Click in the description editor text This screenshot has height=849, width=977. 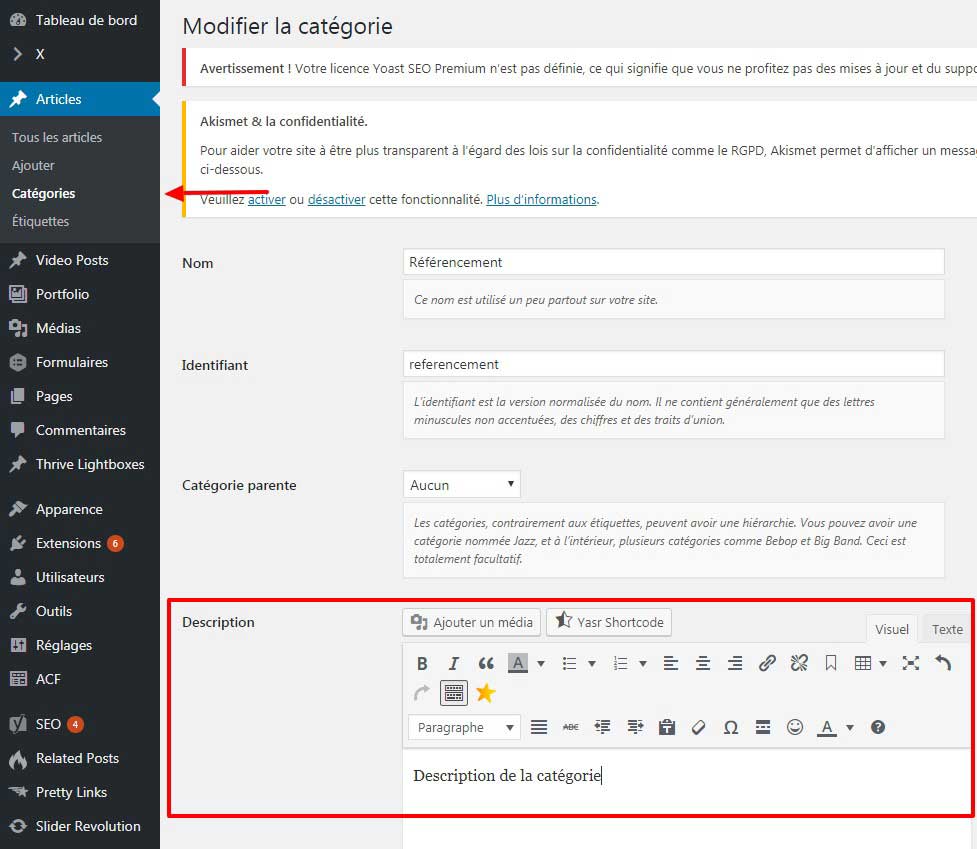tap(507, 775)
